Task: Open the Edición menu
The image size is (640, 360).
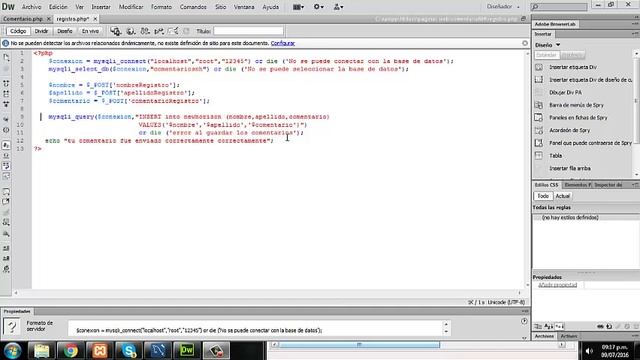Action: pos(58,7)
